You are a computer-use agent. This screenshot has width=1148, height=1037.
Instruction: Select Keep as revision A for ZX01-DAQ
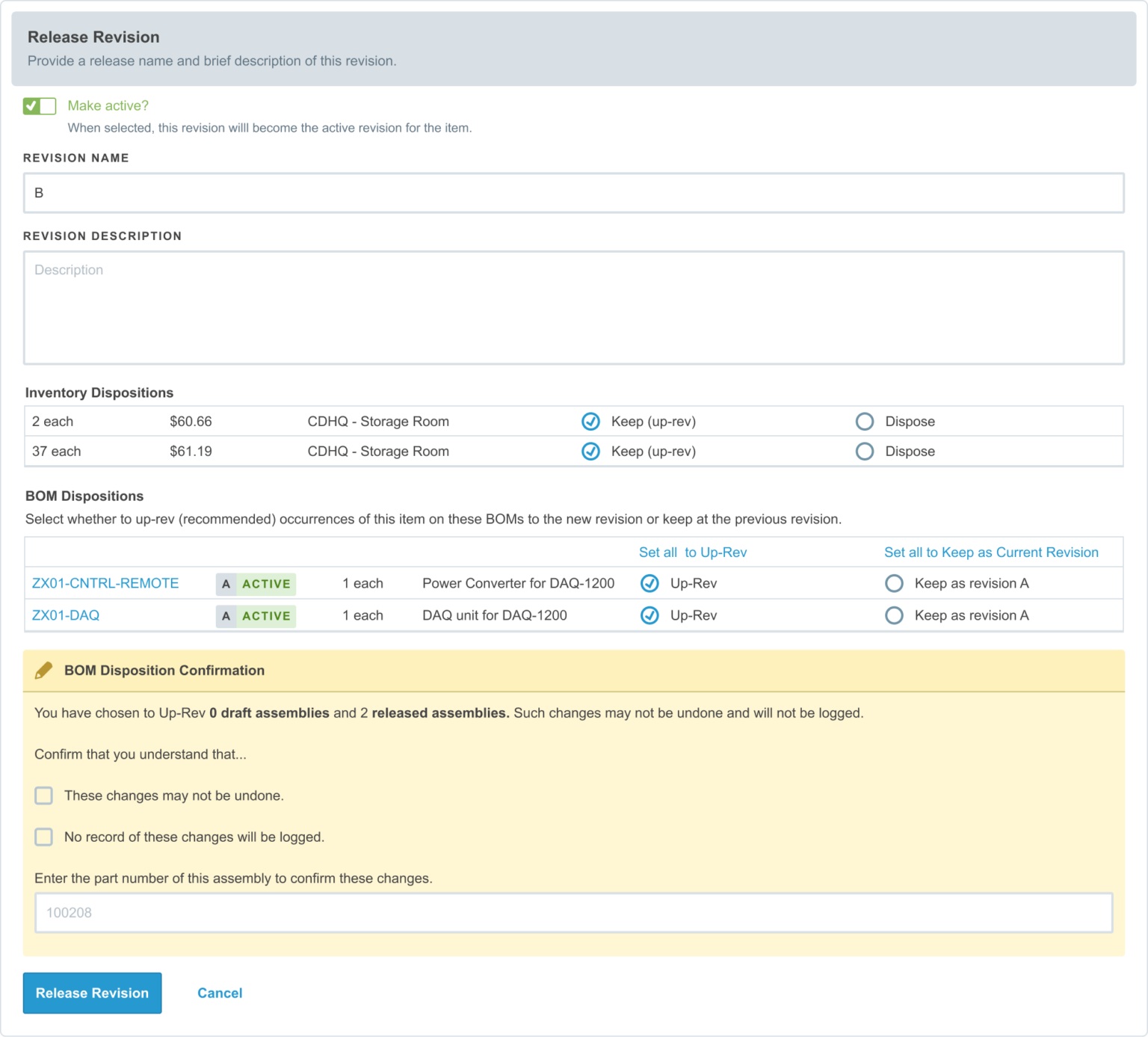tap(894, 615)
